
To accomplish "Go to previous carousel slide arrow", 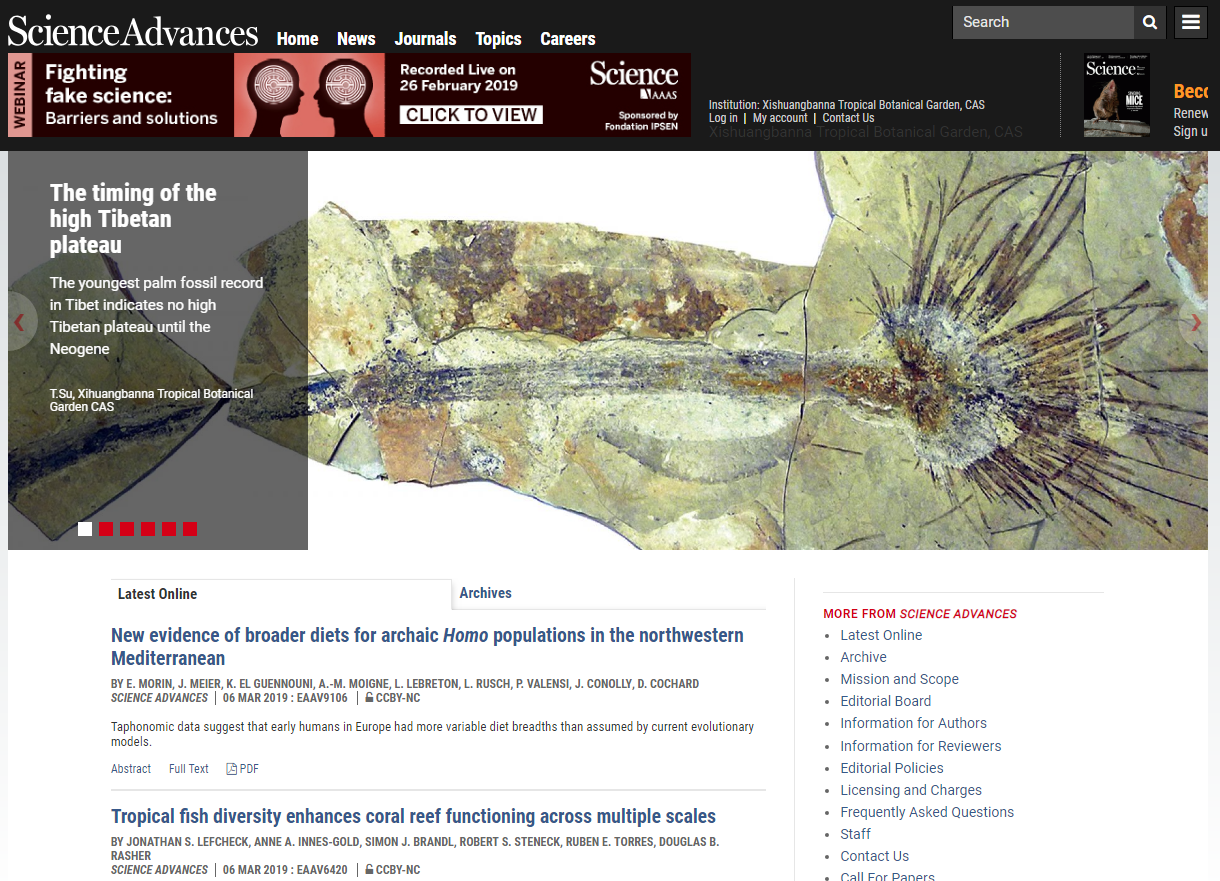I will pos(19,322).
